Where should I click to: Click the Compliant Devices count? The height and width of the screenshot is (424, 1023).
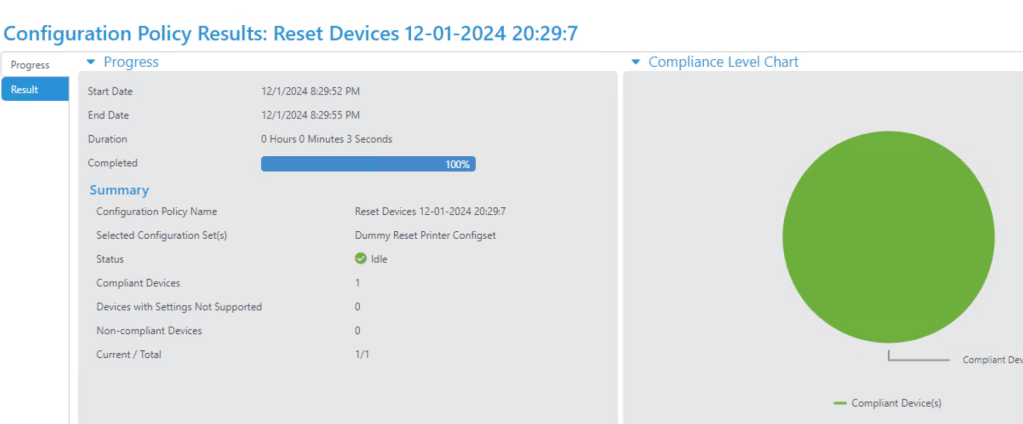click(x=358, y=283)
